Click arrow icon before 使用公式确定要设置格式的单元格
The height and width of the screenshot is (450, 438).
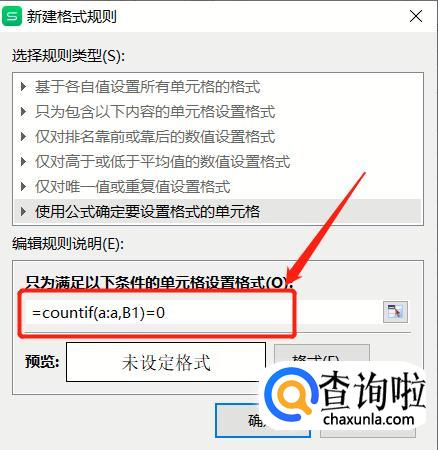pos(23,211)
